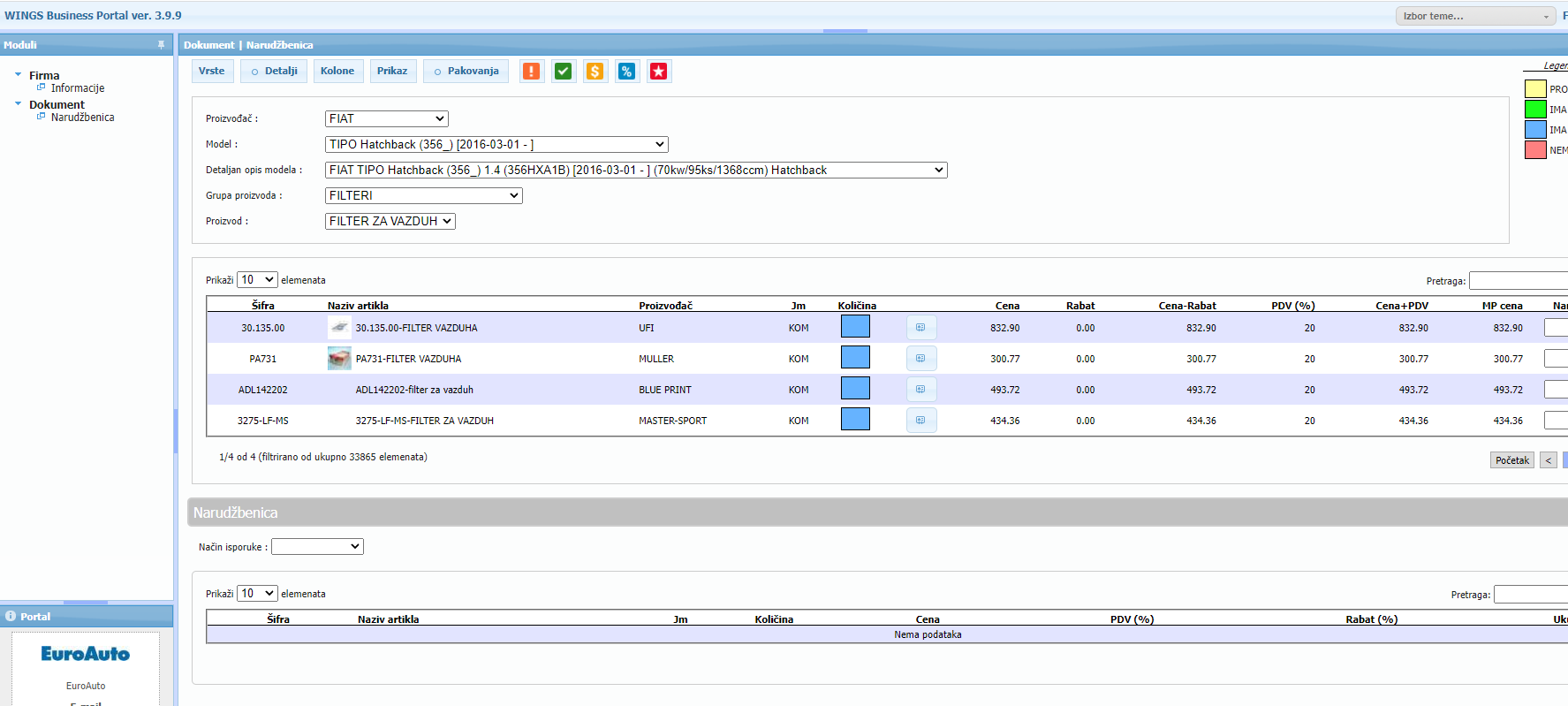Click the Količina swatch for ADL142202

coord(855,389)
